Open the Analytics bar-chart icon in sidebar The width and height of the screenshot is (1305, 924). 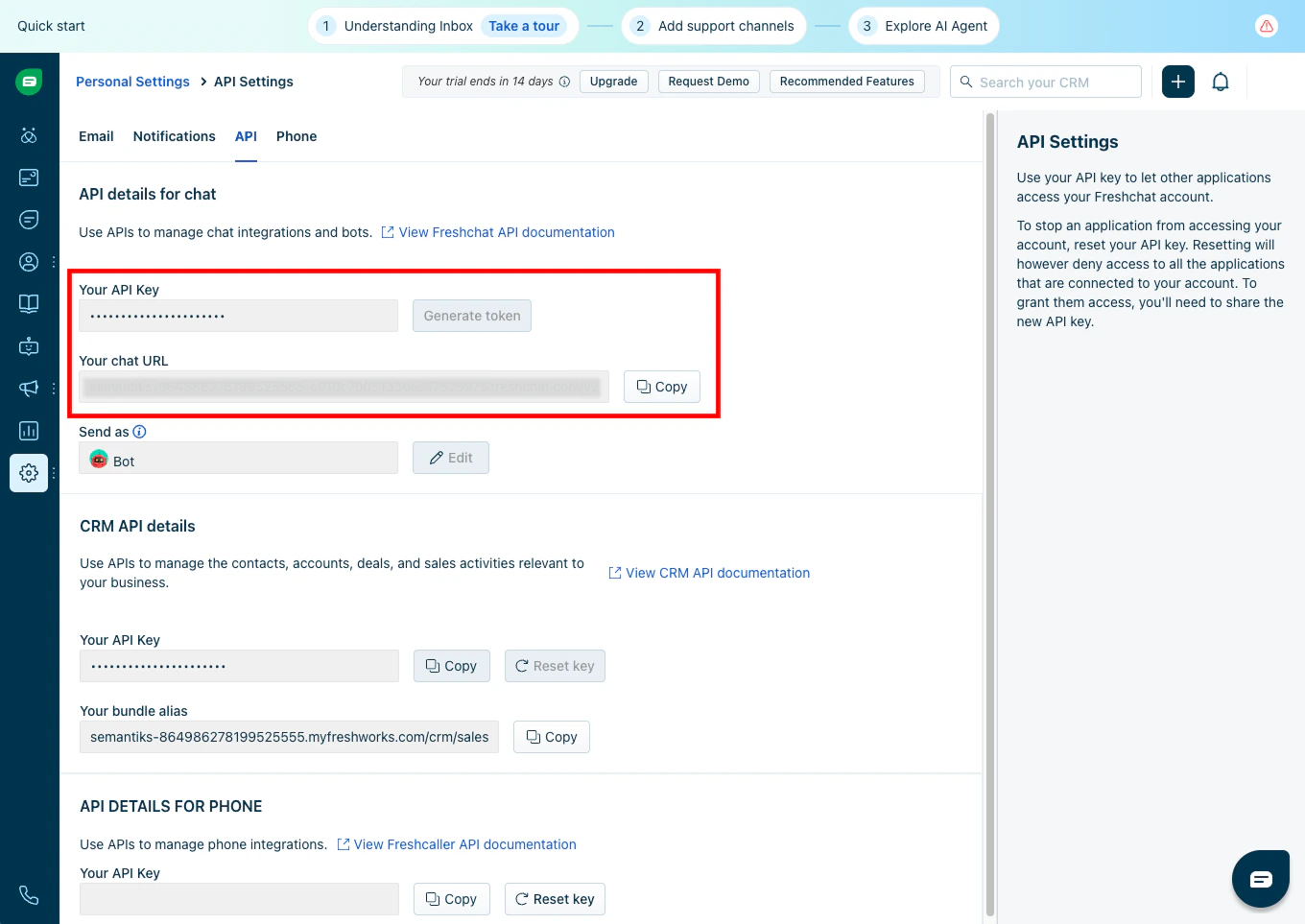click(x=29, y=430)
